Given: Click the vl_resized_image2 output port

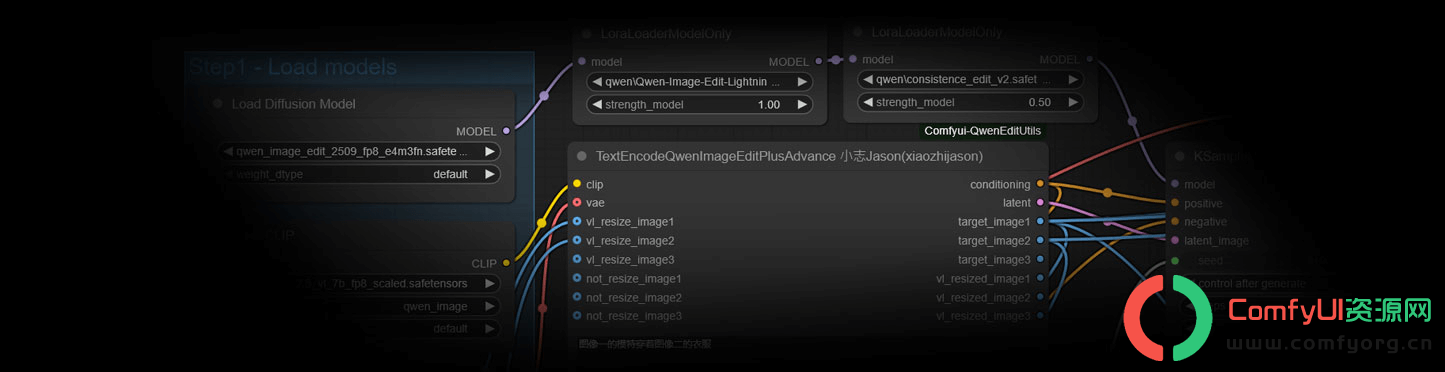Looking at the screenshot, I should click(x=1041, y=297).
